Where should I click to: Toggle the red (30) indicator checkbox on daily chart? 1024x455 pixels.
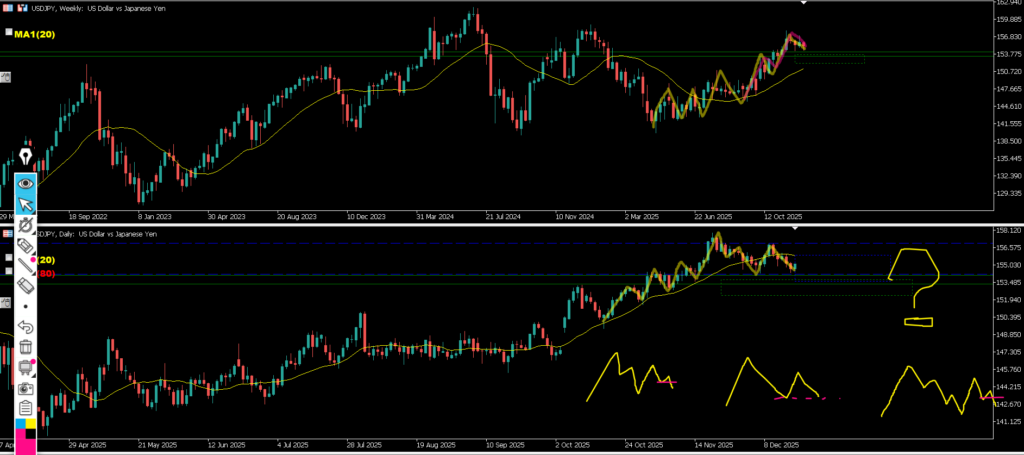pyautogui.click(x=8, y=272)
